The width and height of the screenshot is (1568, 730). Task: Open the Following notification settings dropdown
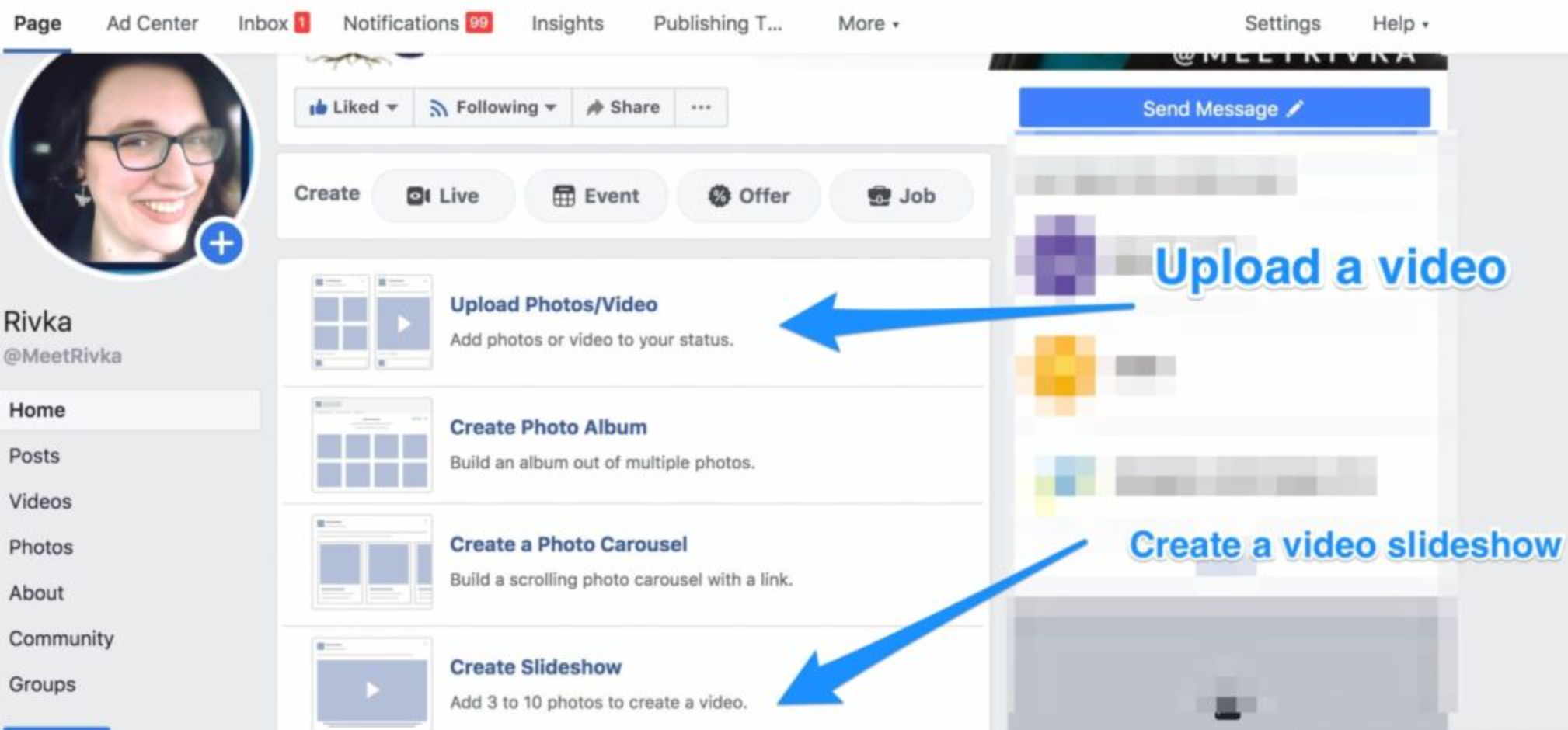pyautogui.click(x=491, y=107)
